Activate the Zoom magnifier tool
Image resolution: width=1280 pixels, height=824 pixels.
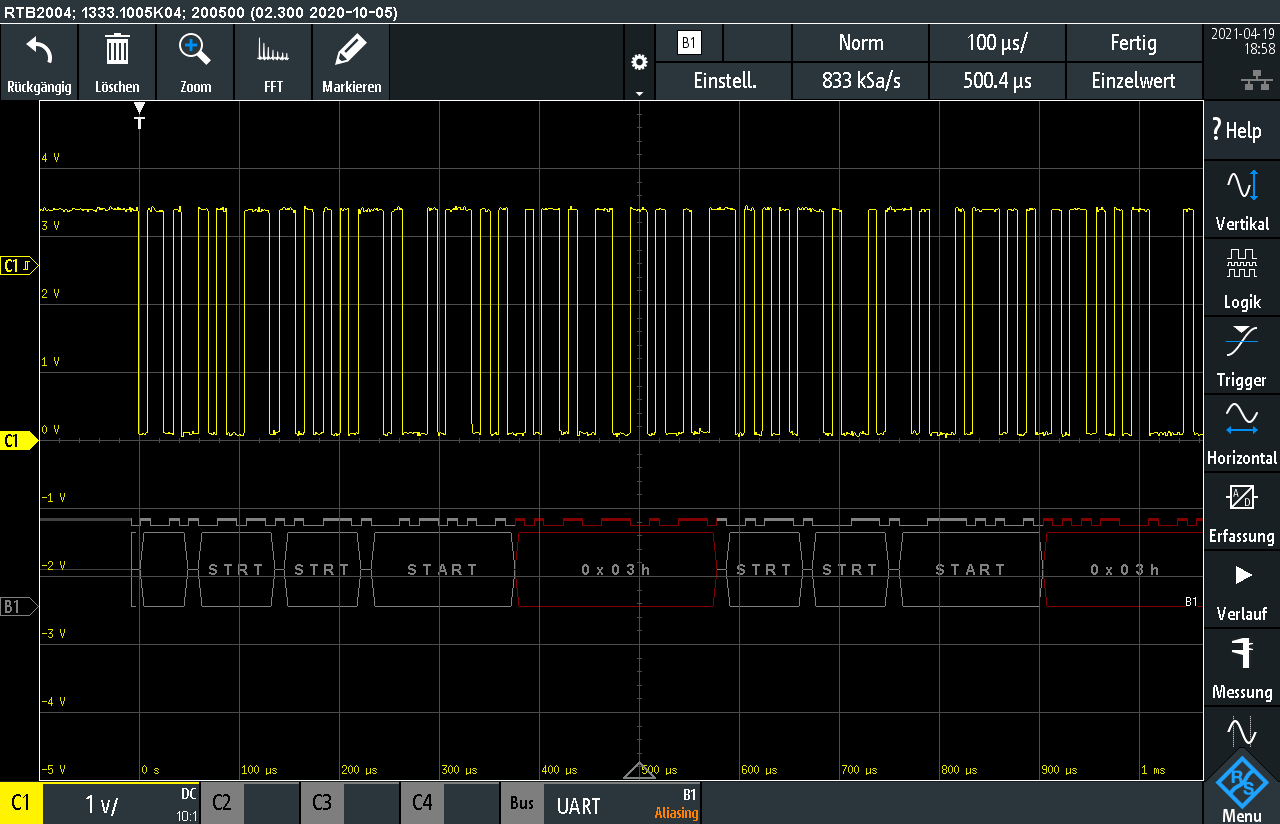coord(194,48)
